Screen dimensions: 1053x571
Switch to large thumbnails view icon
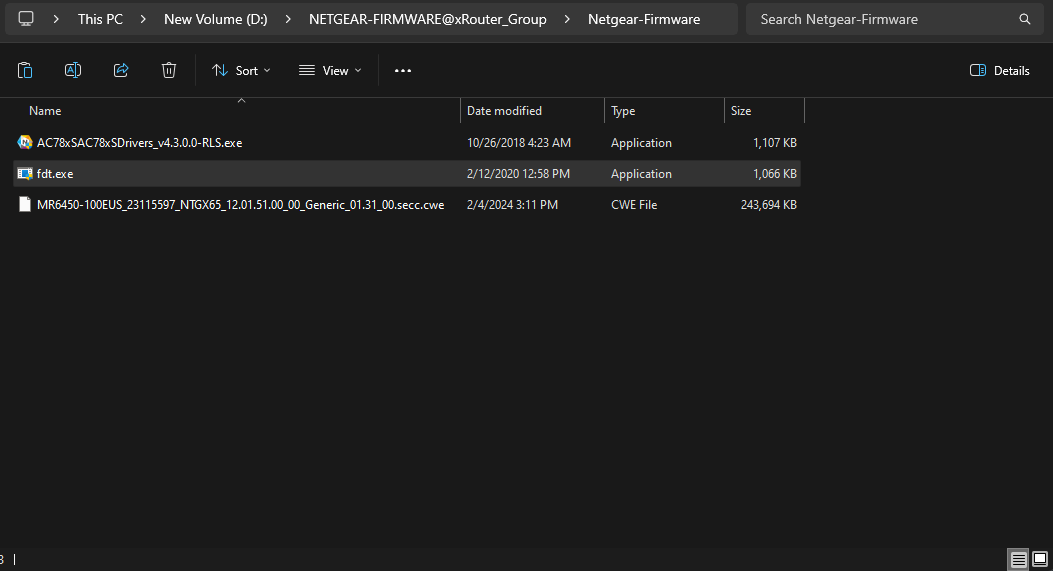[1040, 559]
